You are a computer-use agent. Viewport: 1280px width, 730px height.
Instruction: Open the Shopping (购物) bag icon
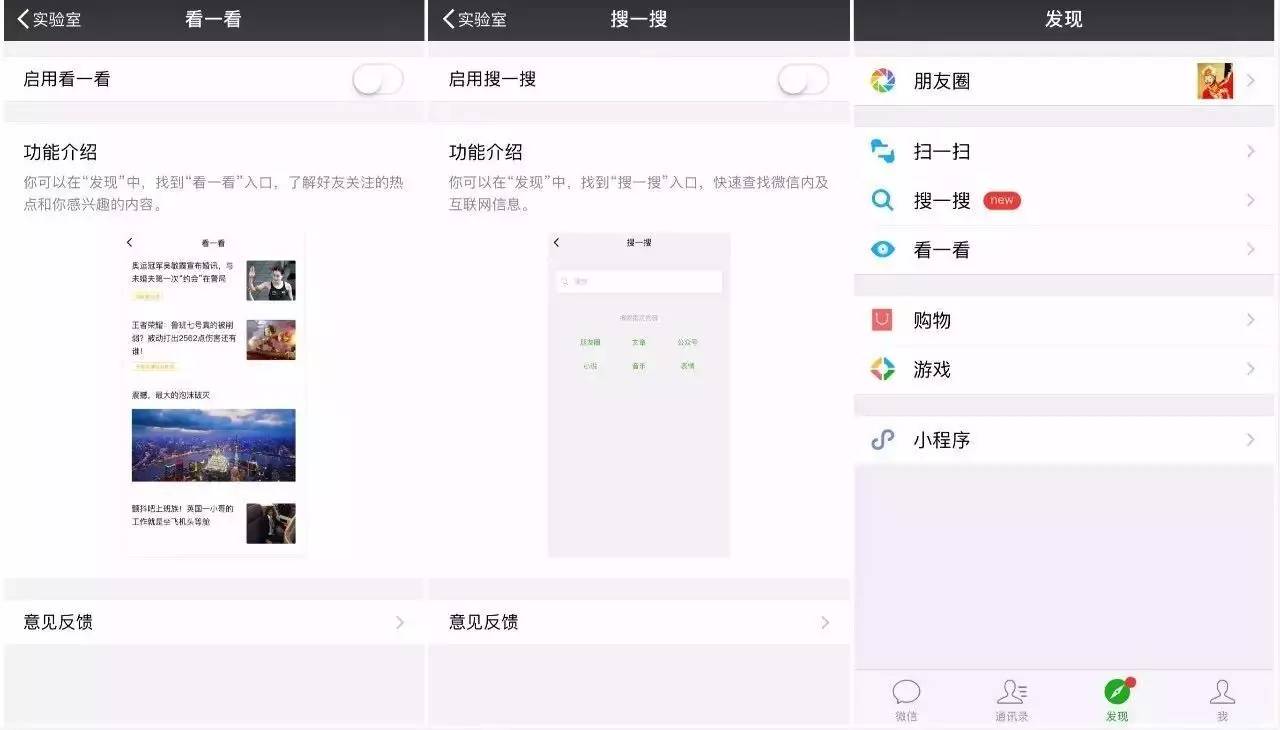(882, 320)
